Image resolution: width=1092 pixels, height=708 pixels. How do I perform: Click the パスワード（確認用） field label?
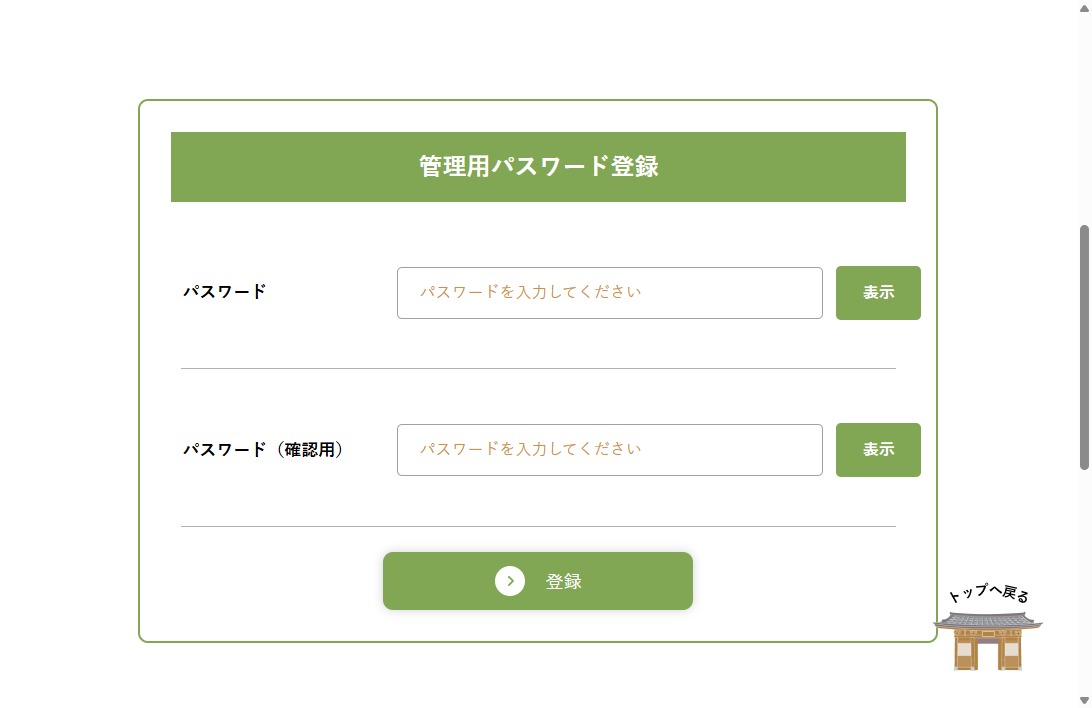[263, 450]
